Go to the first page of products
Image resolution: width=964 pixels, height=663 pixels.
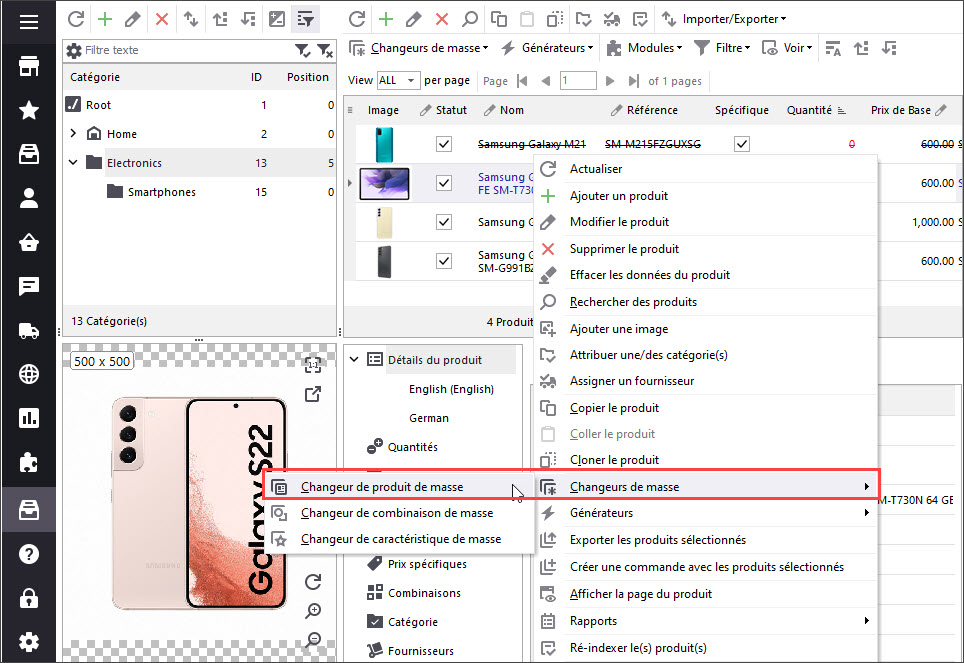click(523, 81)
